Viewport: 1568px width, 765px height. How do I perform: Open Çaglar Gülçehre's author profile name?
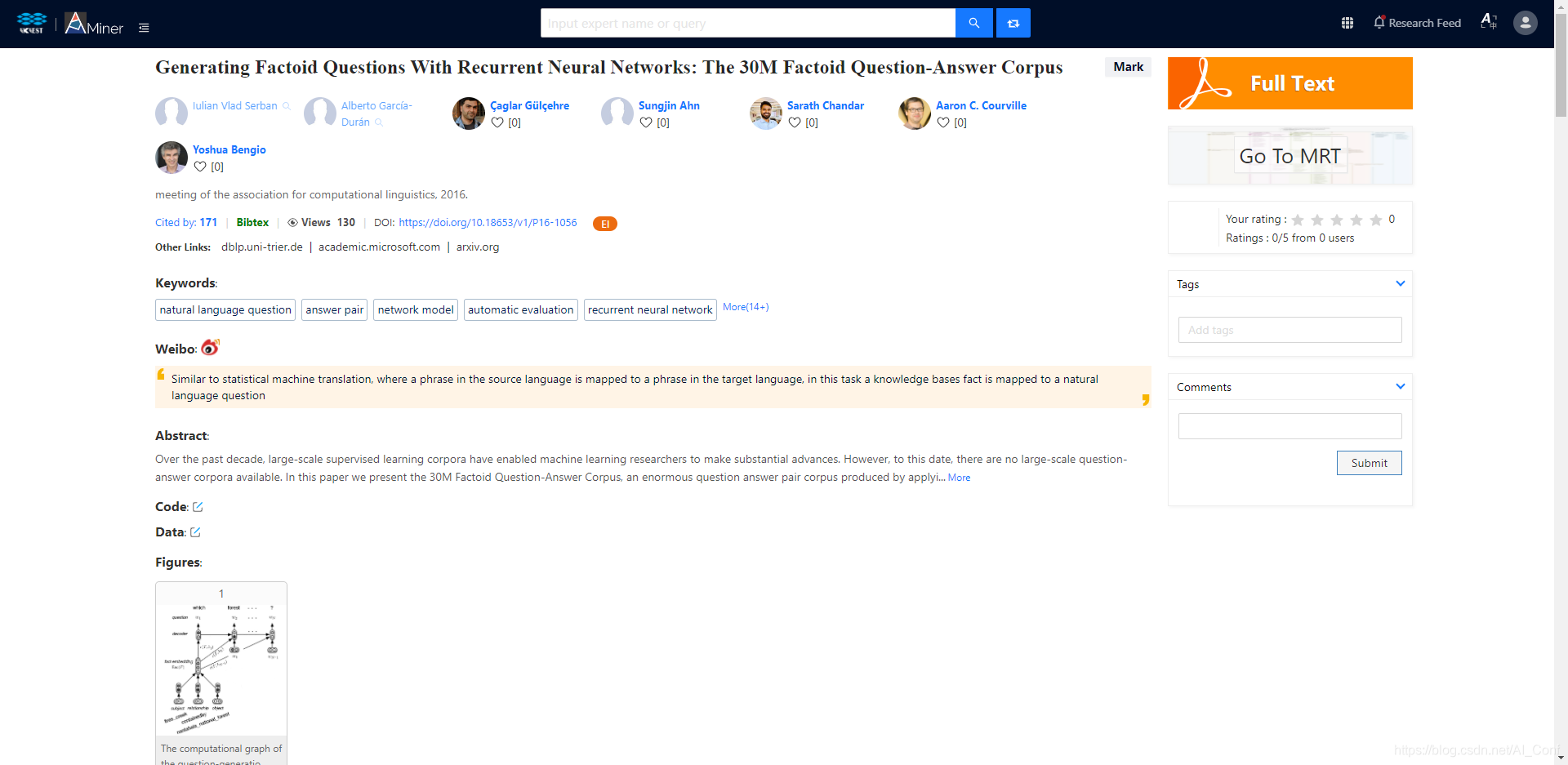tap(530, 106)
